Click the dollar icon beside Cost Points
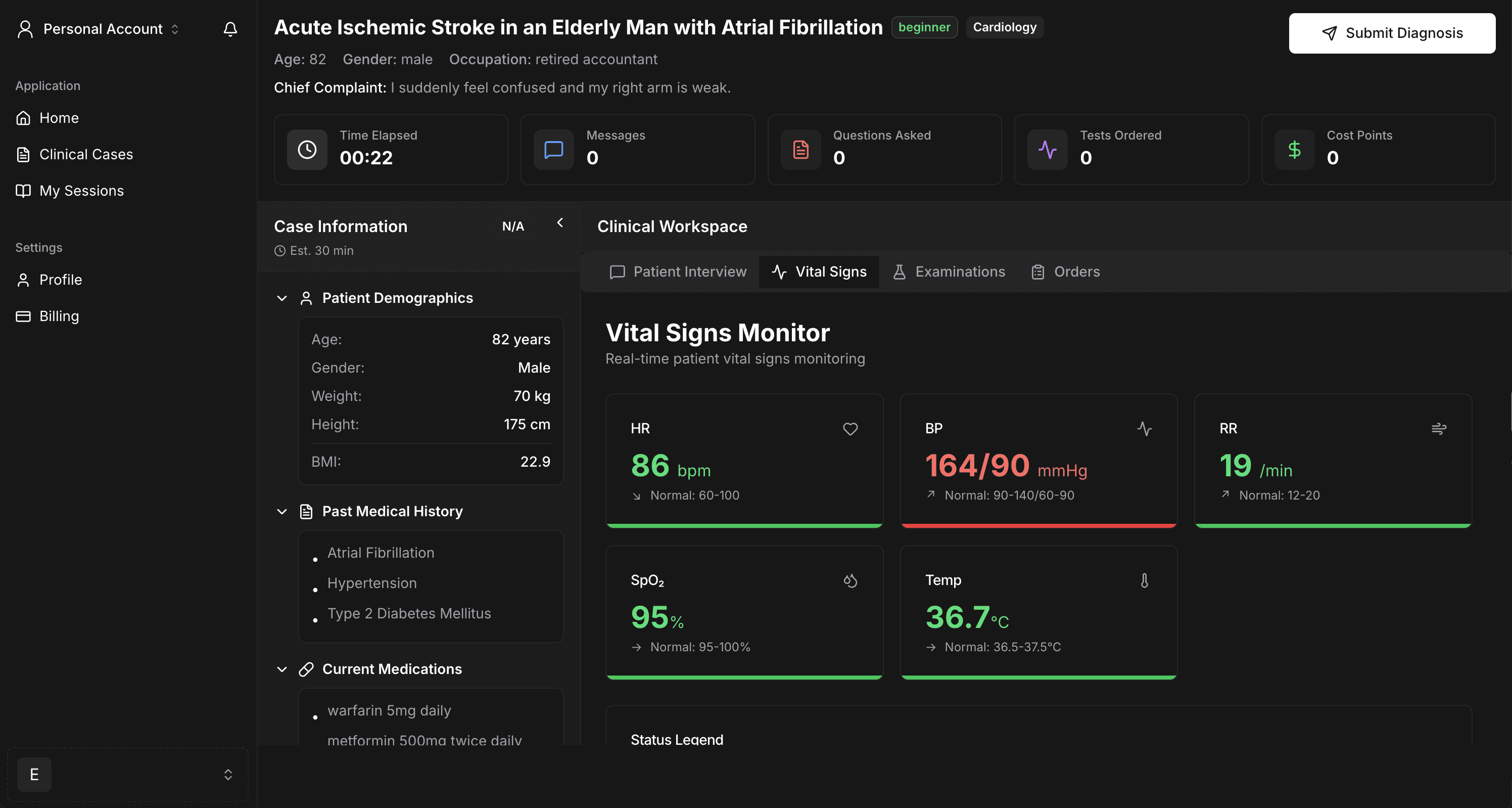Viewport: 1512px width, 808px height. click(1294, 149)
